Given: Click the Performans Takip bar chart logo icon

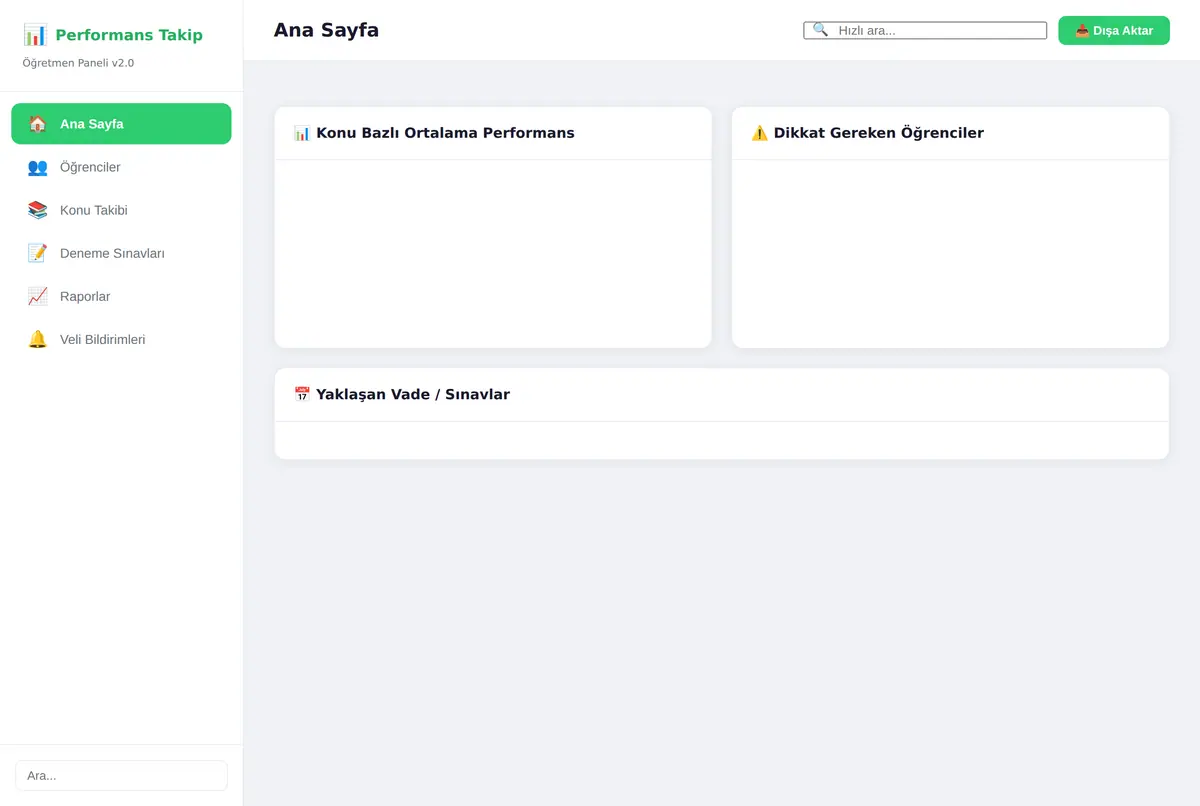Looking at the screenshot, I should tap(35, 35).
